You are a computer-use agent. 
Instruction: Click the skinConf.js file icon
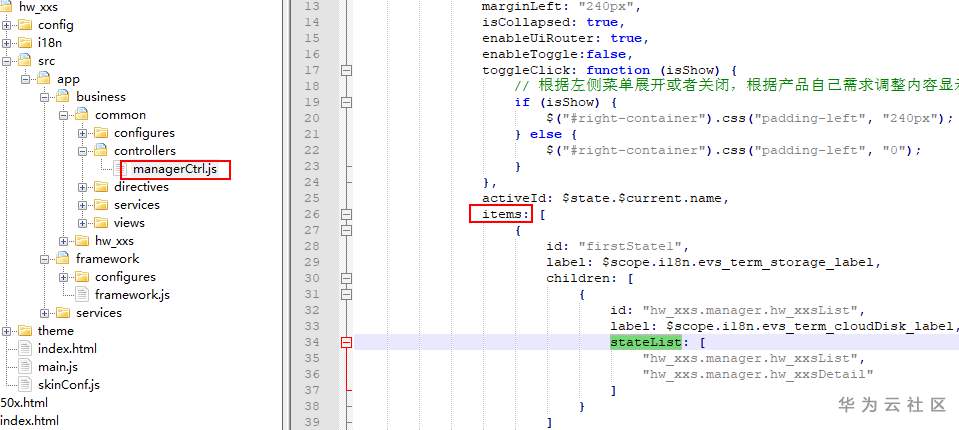pyautogui.click(x=25, y=385)
